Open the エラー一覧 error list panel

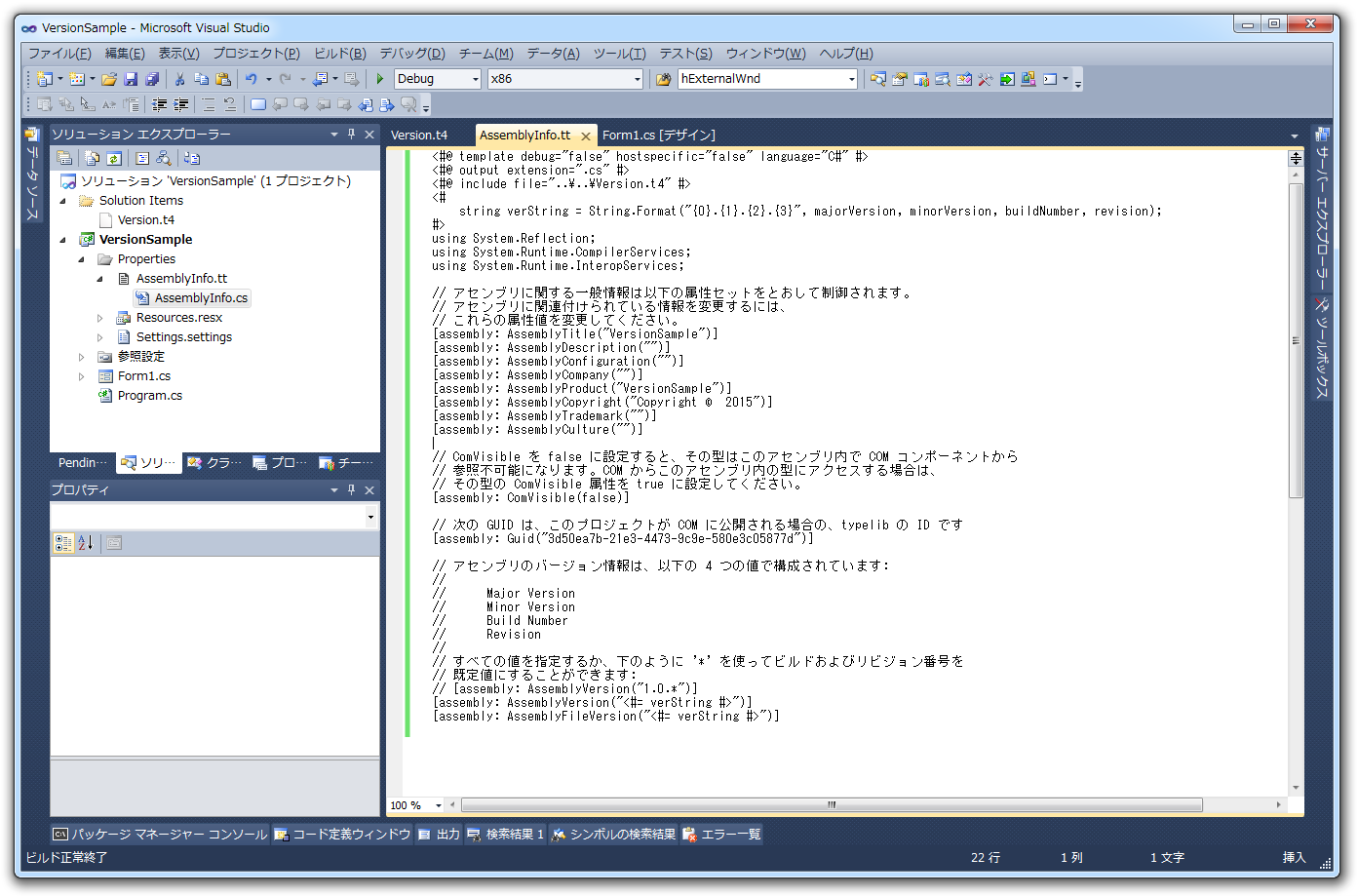(721, 835)
